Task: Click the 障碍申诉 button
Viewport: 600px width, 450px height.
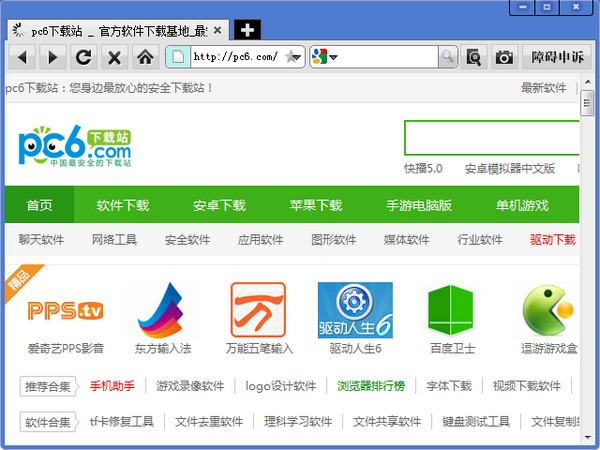Action: point(557,57)
